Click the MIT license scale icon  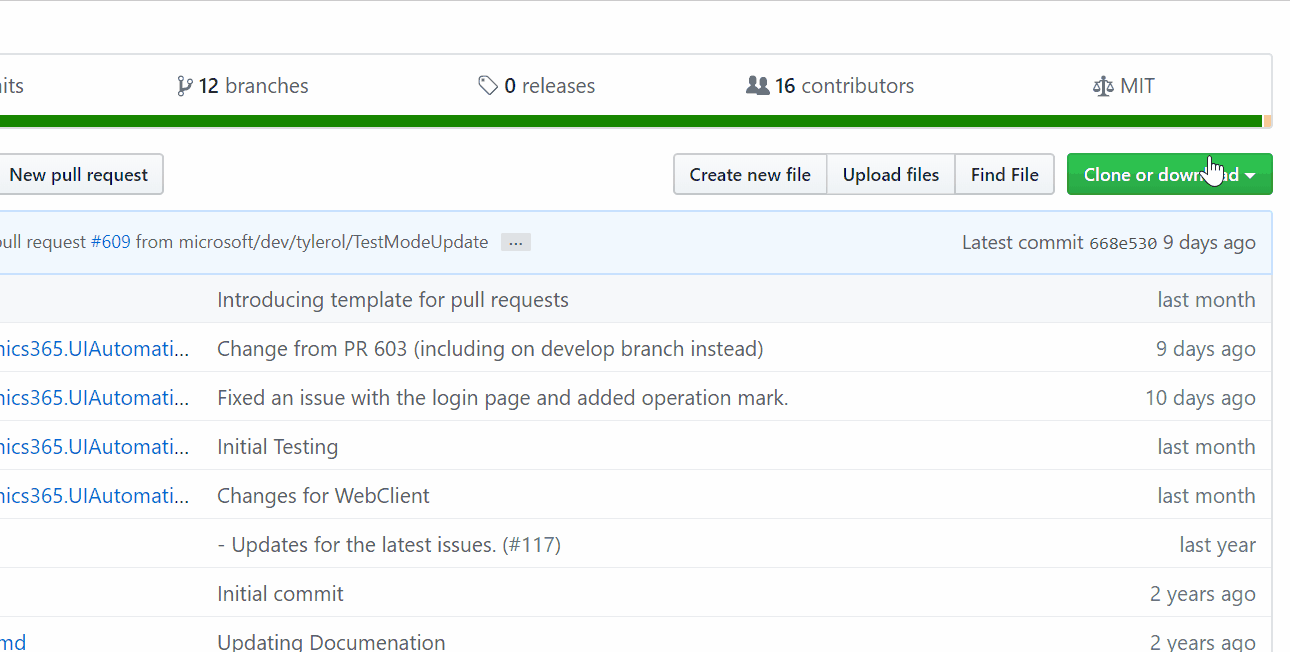point(1103,86)
